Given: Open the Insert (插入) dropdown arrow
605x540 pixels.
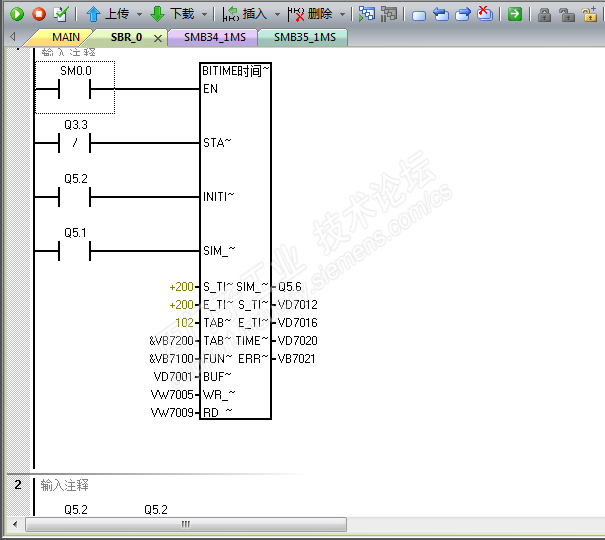Looking at the screenshot, I should (x=277, y=15).
